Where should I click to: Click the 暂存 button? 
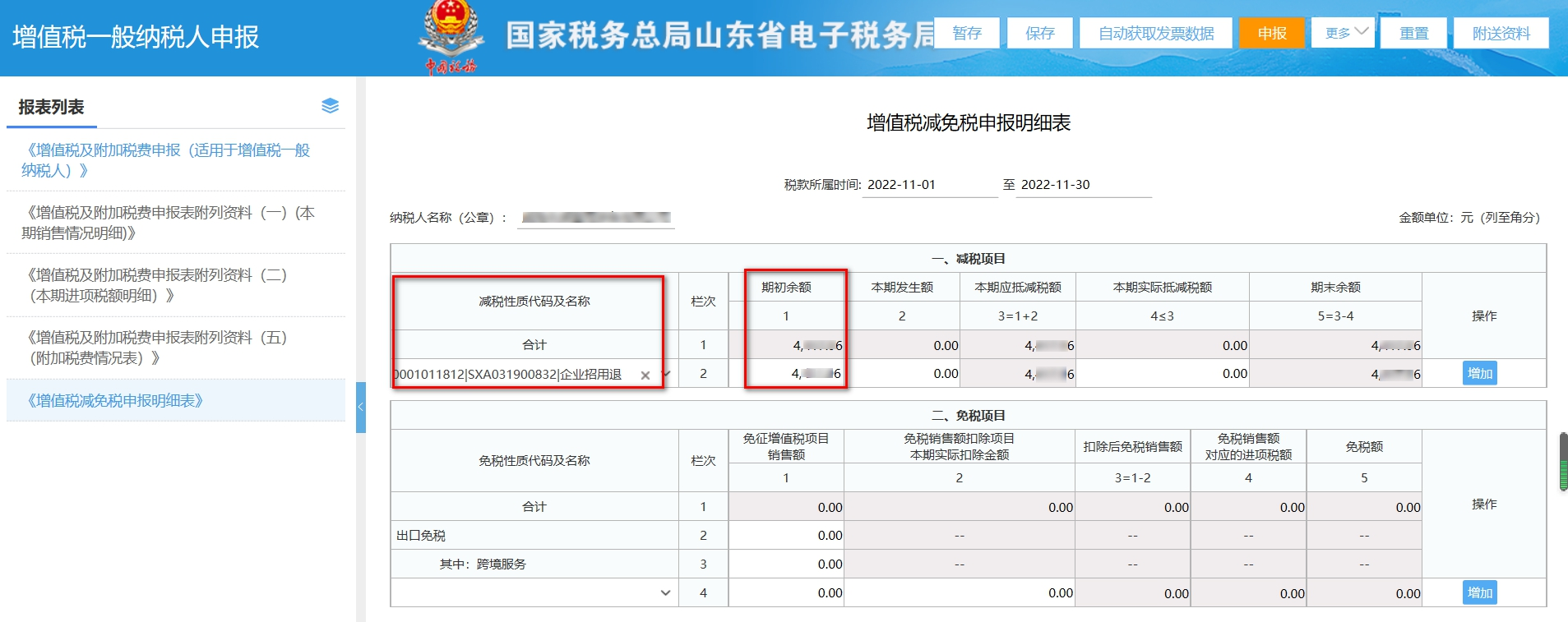tap(967, 33)
